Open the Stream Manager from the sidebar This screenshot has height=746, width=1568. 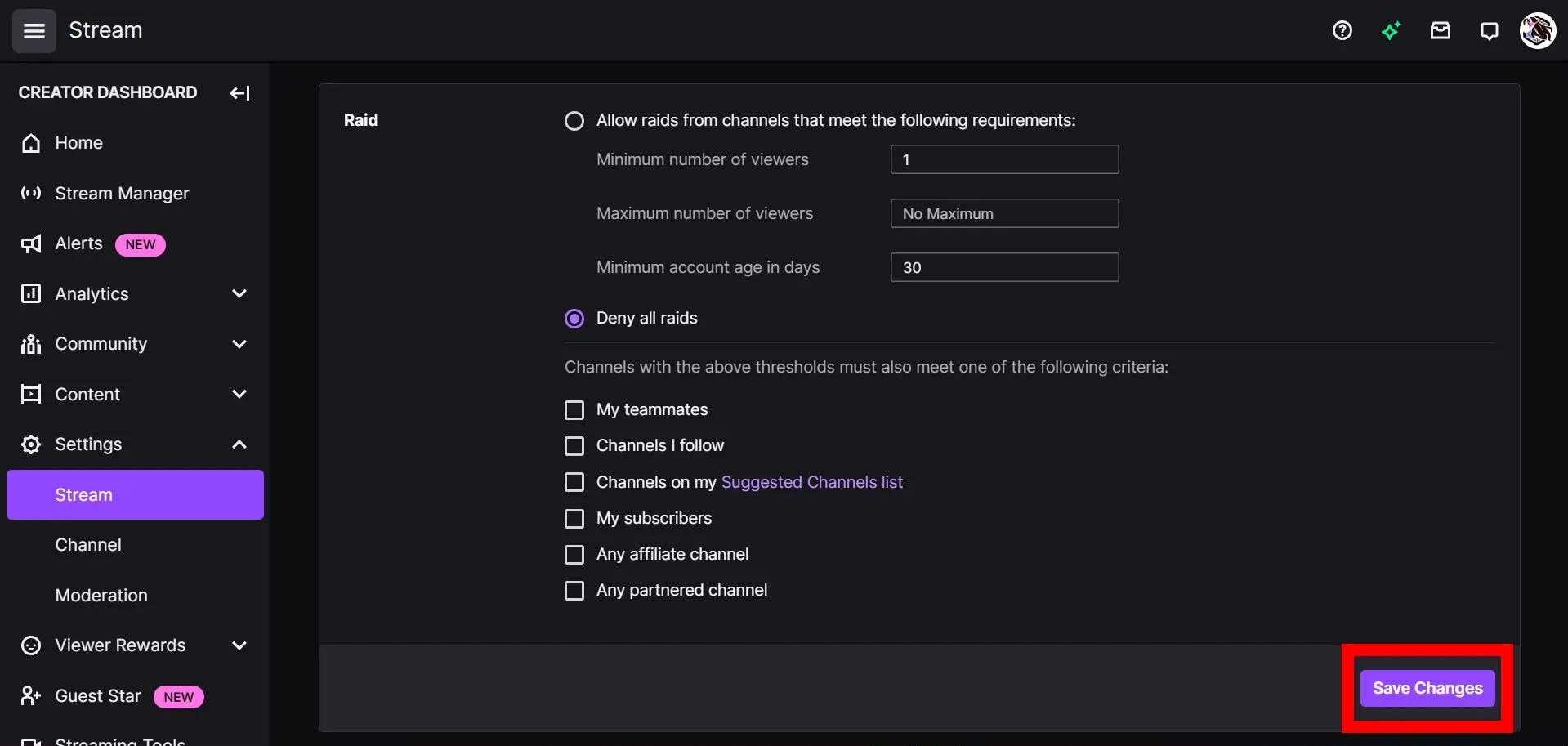click(122, 194)
